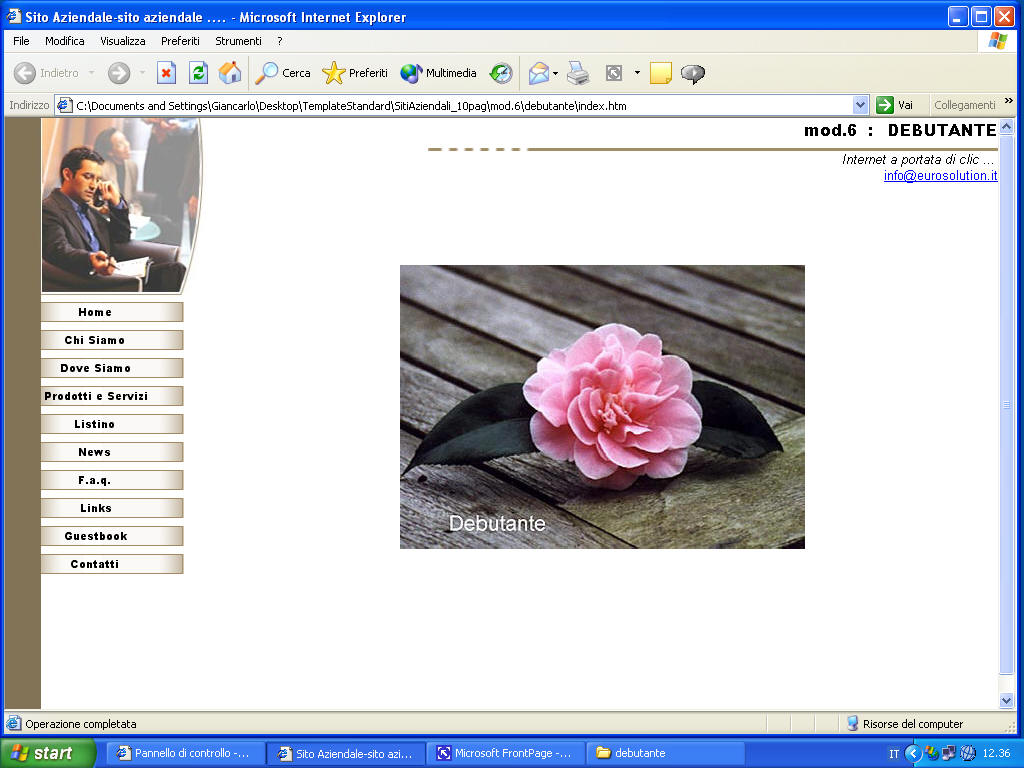Click the Sito Aziendale taskbar button

pos(346,754)
